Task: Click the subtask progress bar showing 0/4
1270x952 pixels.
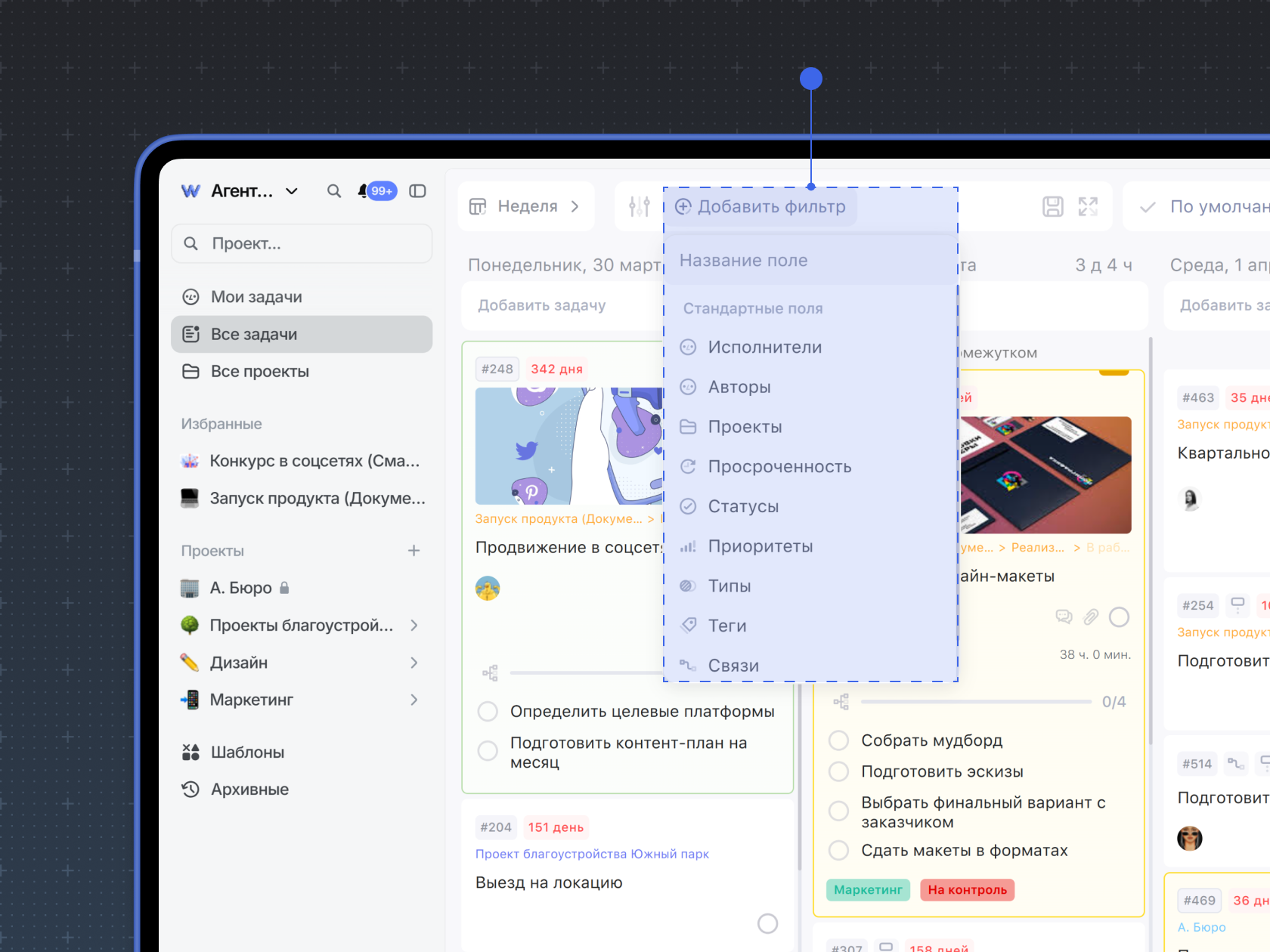Action: [976, 702]
